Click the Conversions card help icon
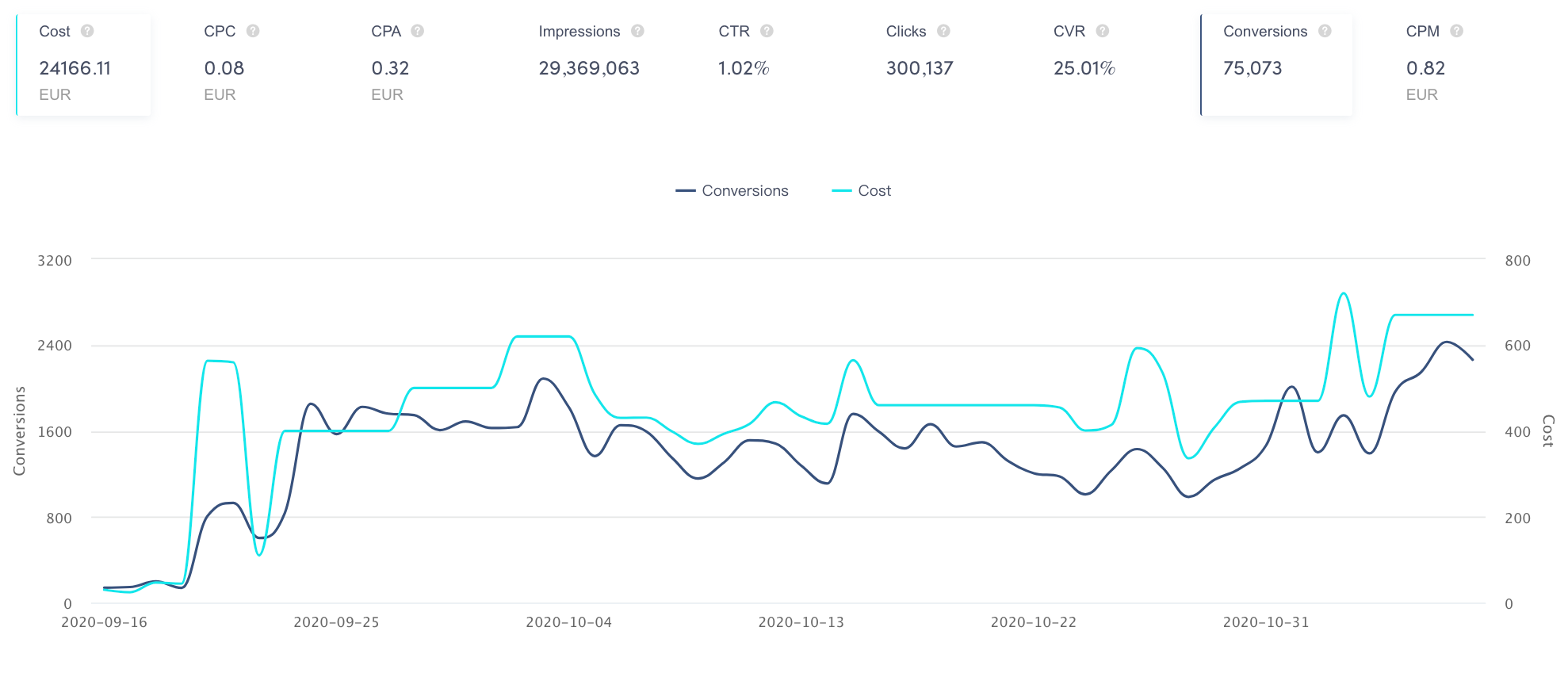The height and width of the screenshot is (677, 1568). click(x=1325, y=31)
